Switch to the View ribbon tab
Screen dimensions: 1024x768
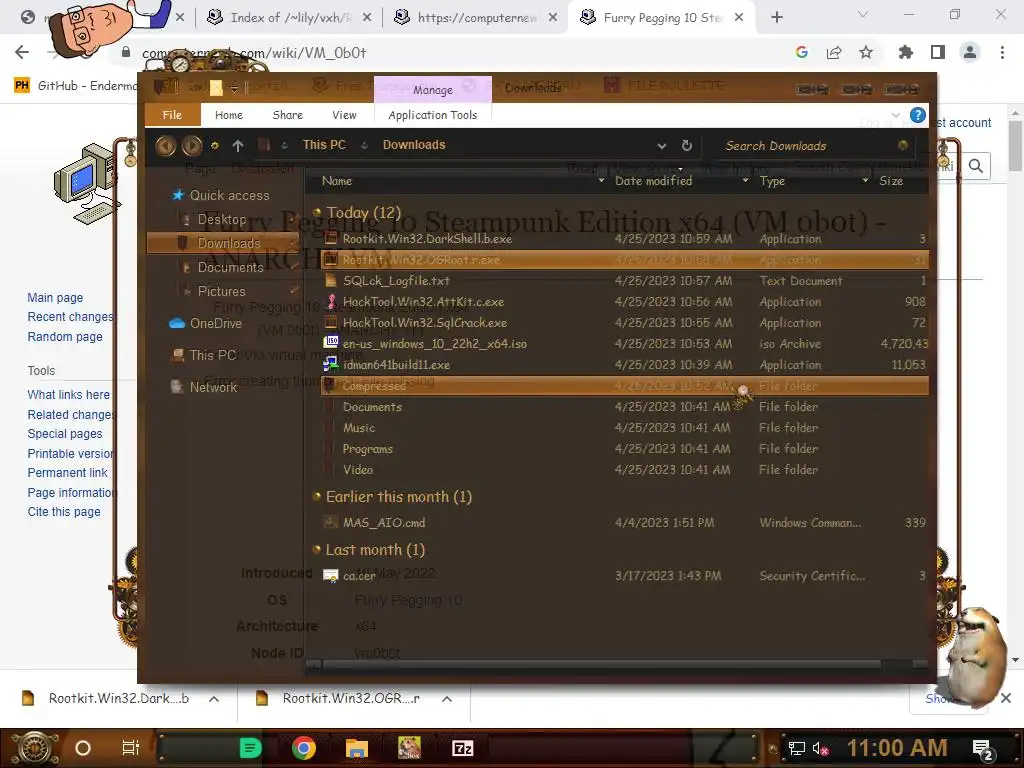(344, 115)
